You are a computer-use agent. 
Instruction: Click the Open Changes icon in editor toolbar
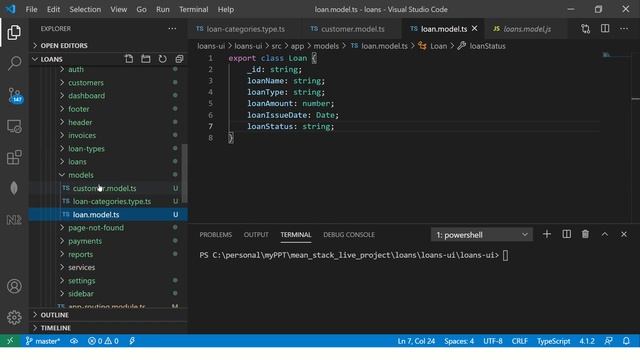point(586,29)
